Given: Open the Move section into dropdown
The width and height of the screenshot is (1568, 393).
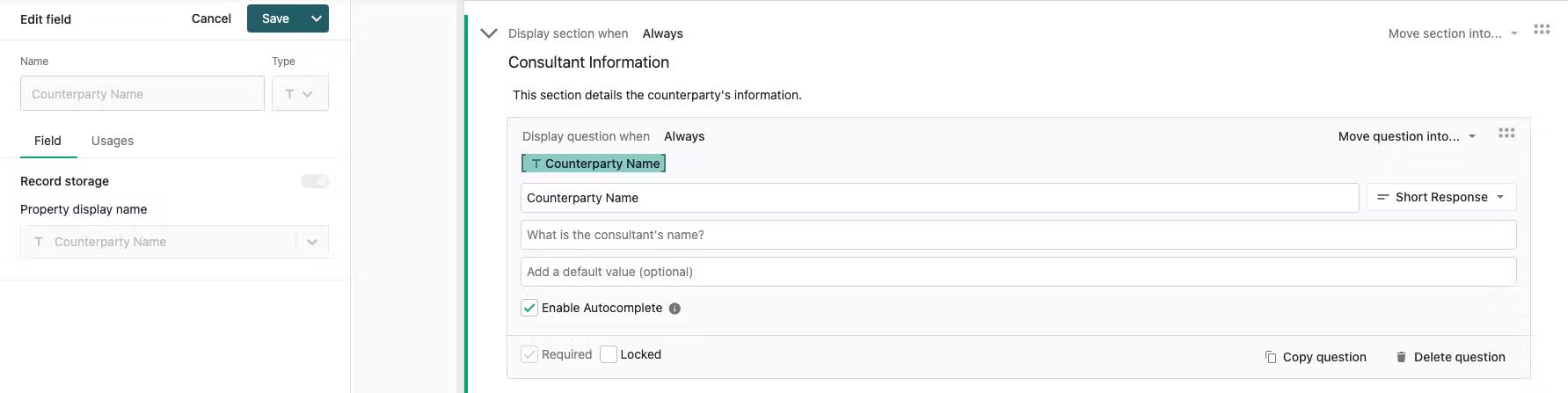Looking at the screenshot, I should [1454, 33].
